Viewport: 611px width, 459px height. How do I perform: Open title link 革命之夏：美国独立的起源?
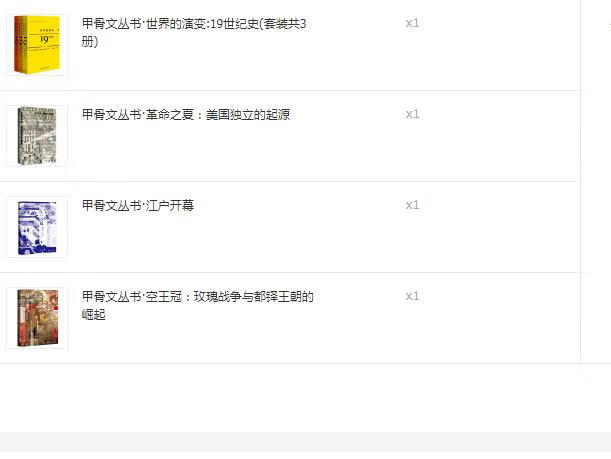186,115
